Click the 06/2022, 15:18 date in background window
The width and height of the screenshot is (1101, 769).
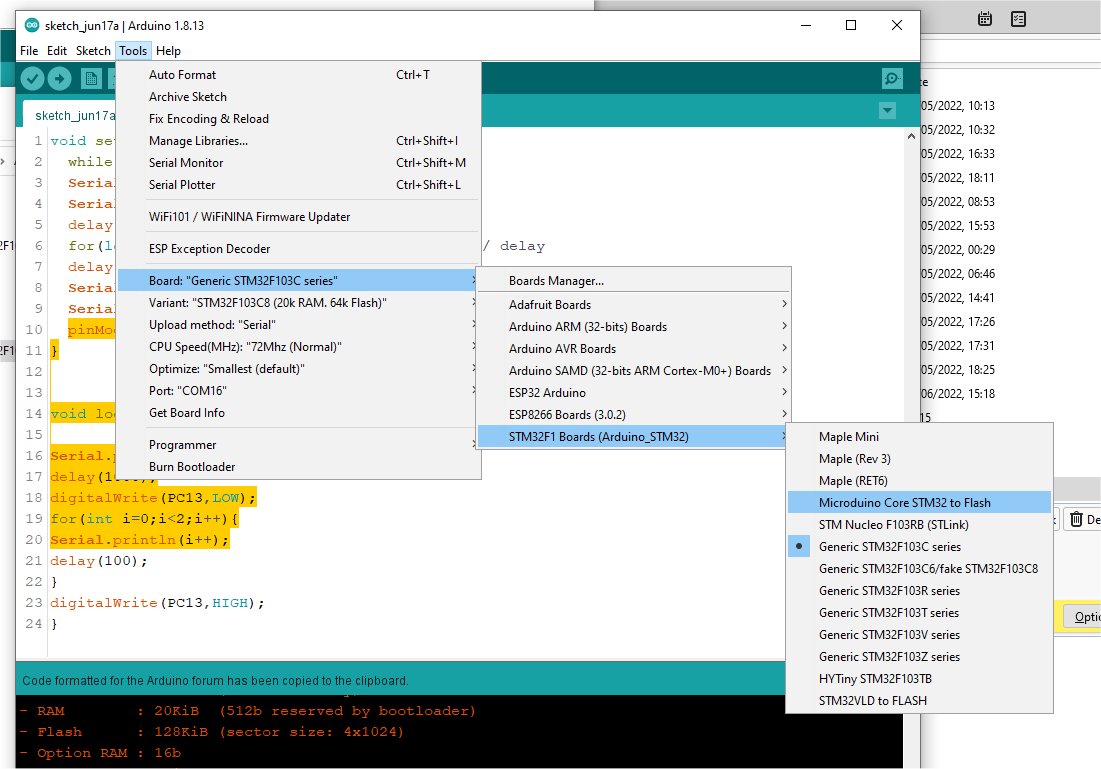958,394
